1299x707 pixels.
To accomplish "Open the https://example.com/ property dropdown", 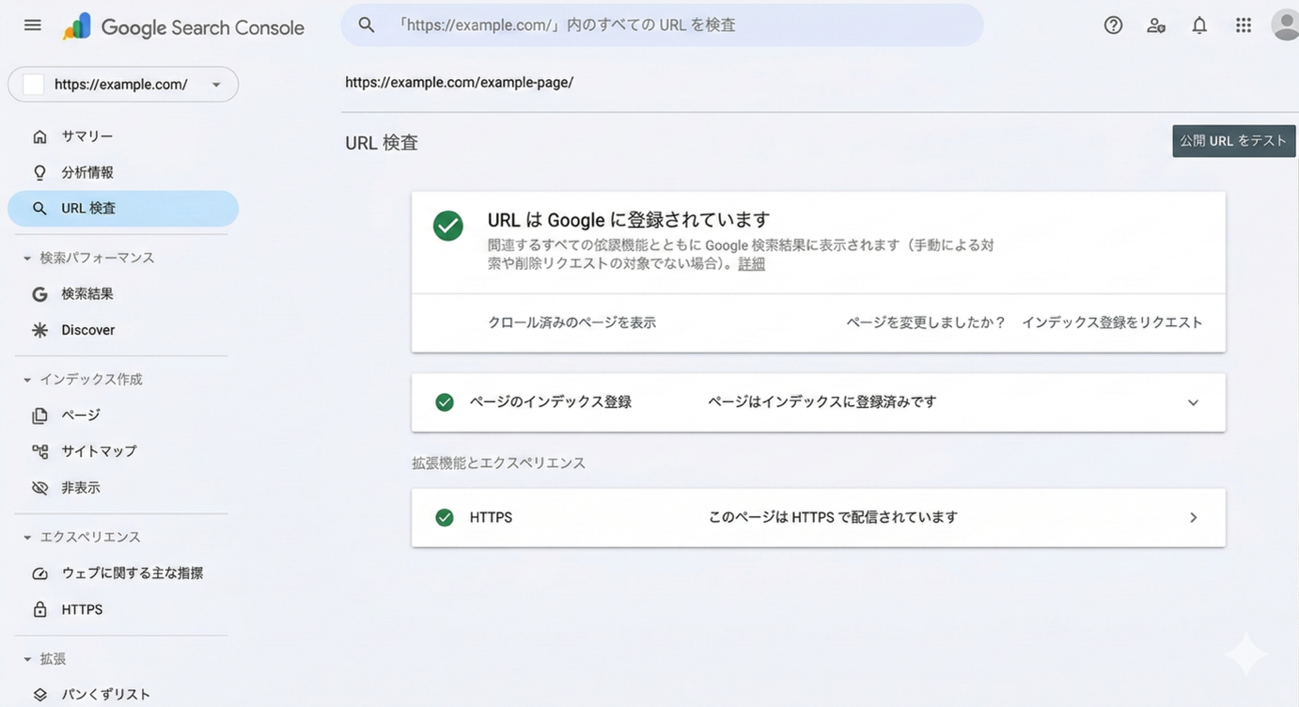I will click(123, 84).
